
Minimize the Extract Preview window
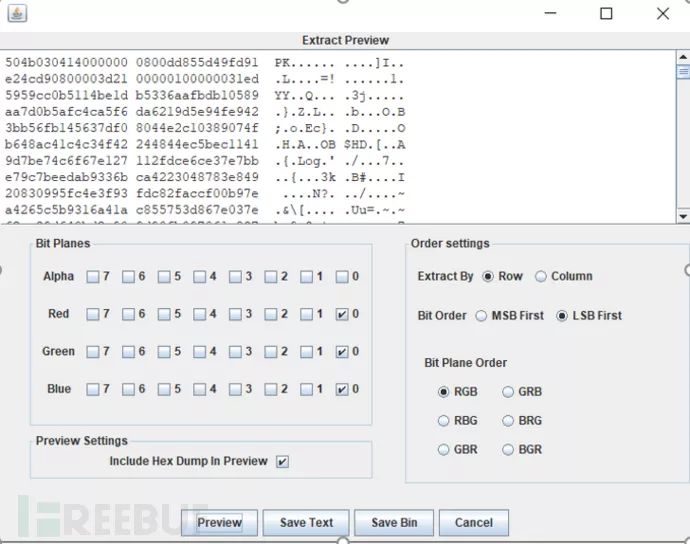point(550,14)
